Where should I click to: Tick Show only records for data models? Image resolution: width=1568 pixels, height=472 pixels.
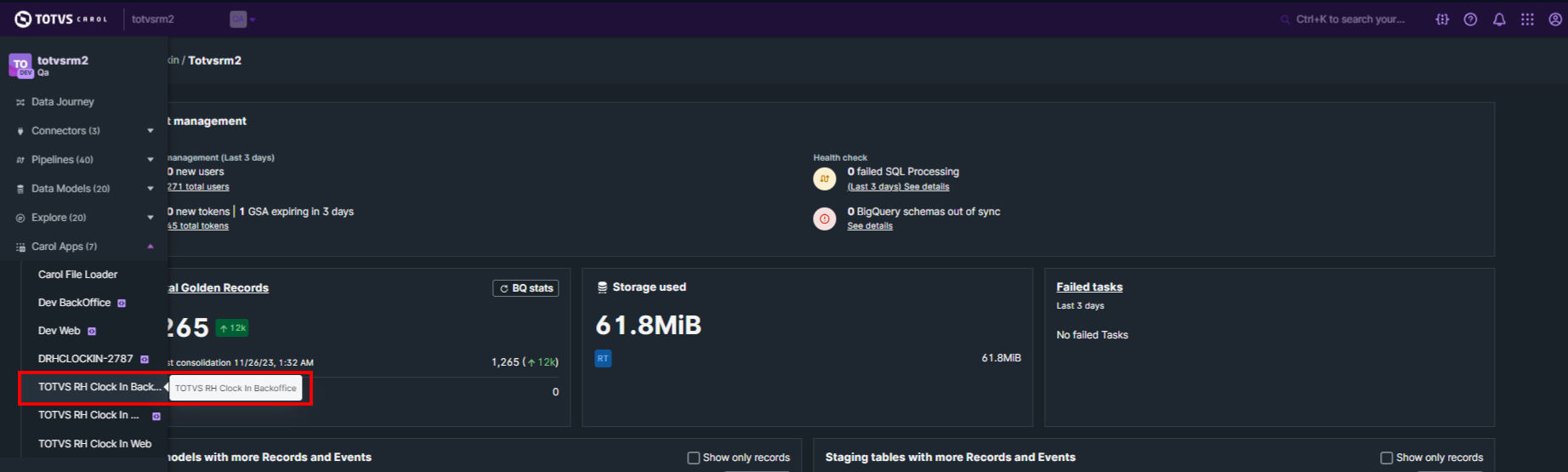coord(693,458)
